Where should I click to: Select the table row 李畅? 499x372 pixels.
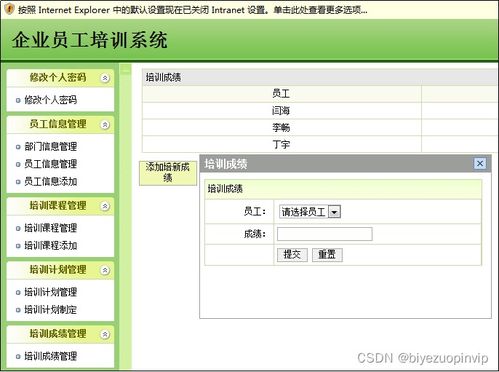(x=320, y=127)
